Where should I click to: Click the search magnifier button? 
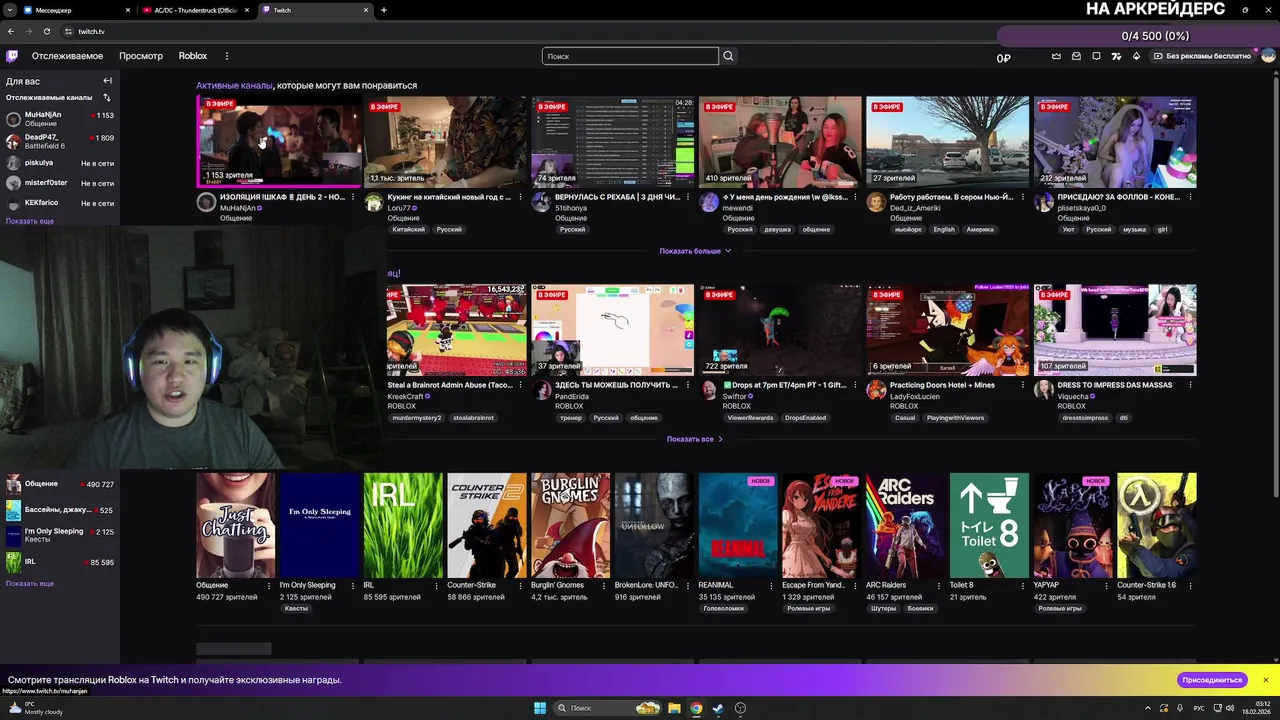point(728,56)
